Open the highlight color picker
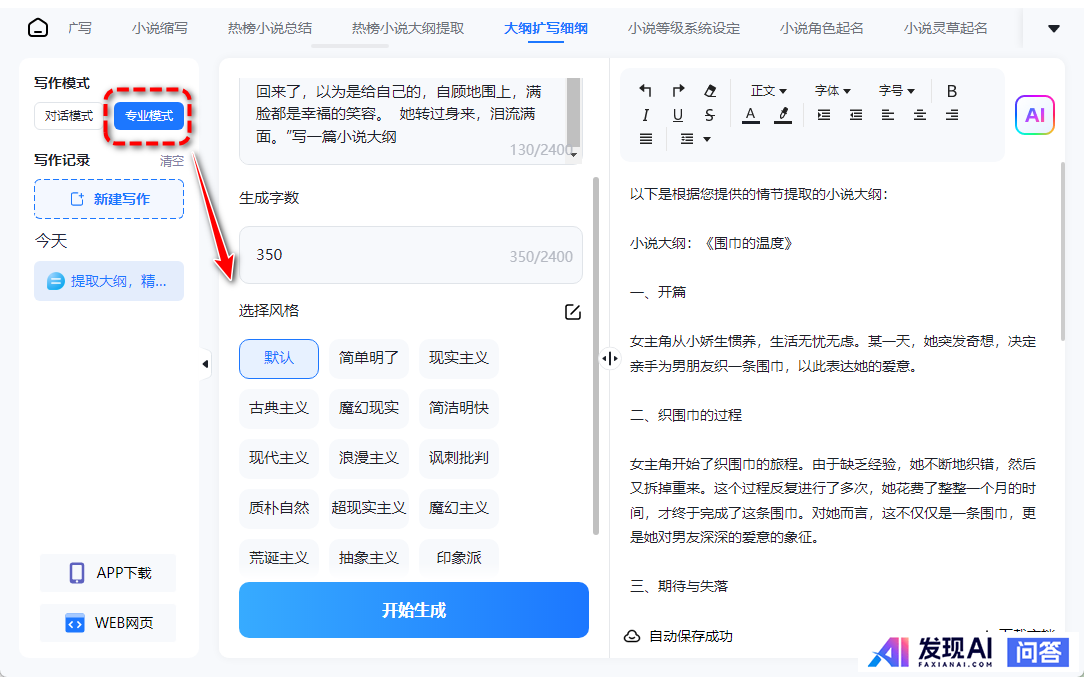The width and height of the screenshot is (1084, 677). click(783, 115)
